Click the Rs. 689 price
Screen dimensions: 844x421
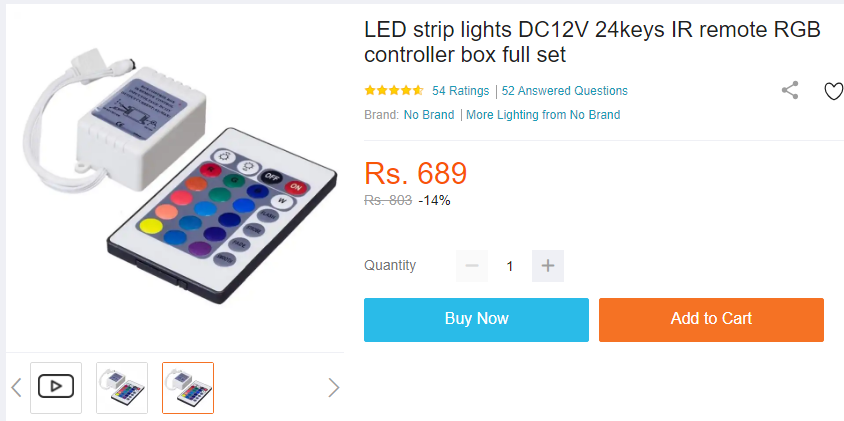tap(416, 173)
